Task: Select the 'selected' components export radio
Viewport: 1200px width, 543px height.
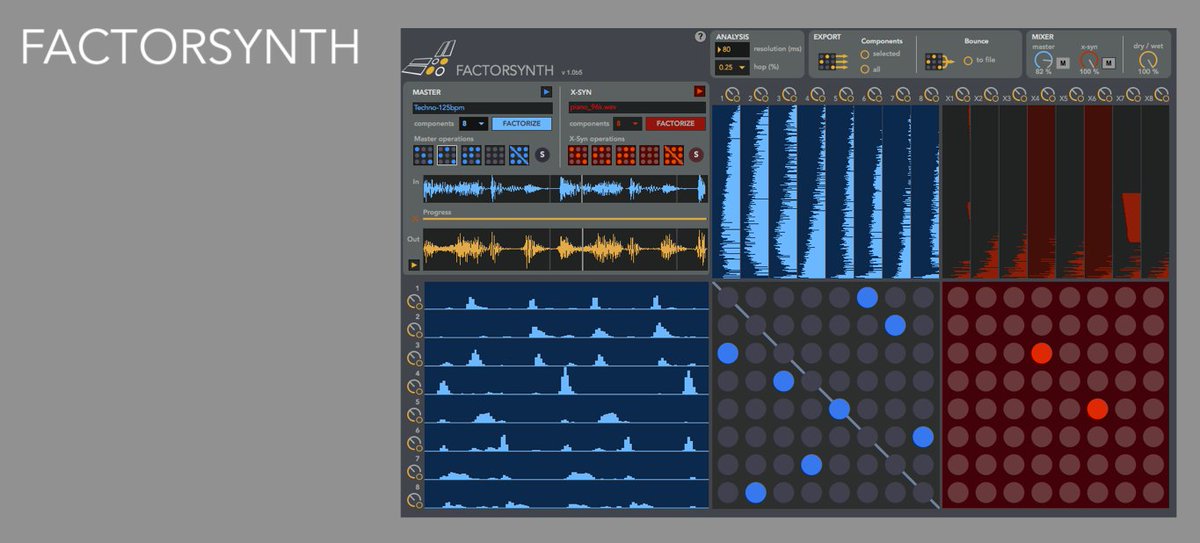Action: point(865,54)
